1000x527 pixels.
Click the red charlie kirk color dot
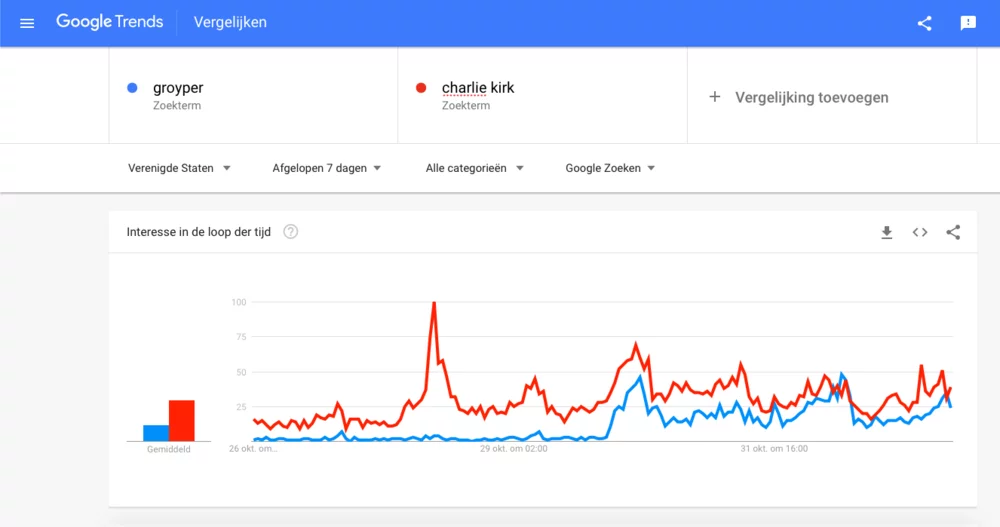coord(422,88)
